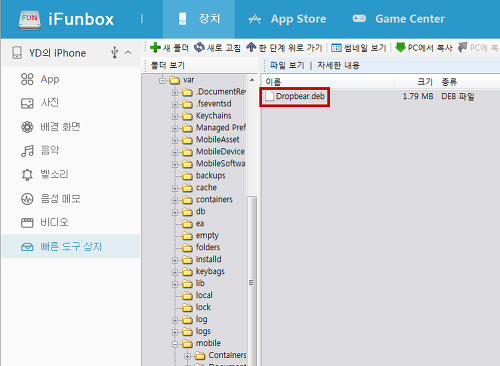Sort by the 이름 column header

tap(328, 82)
